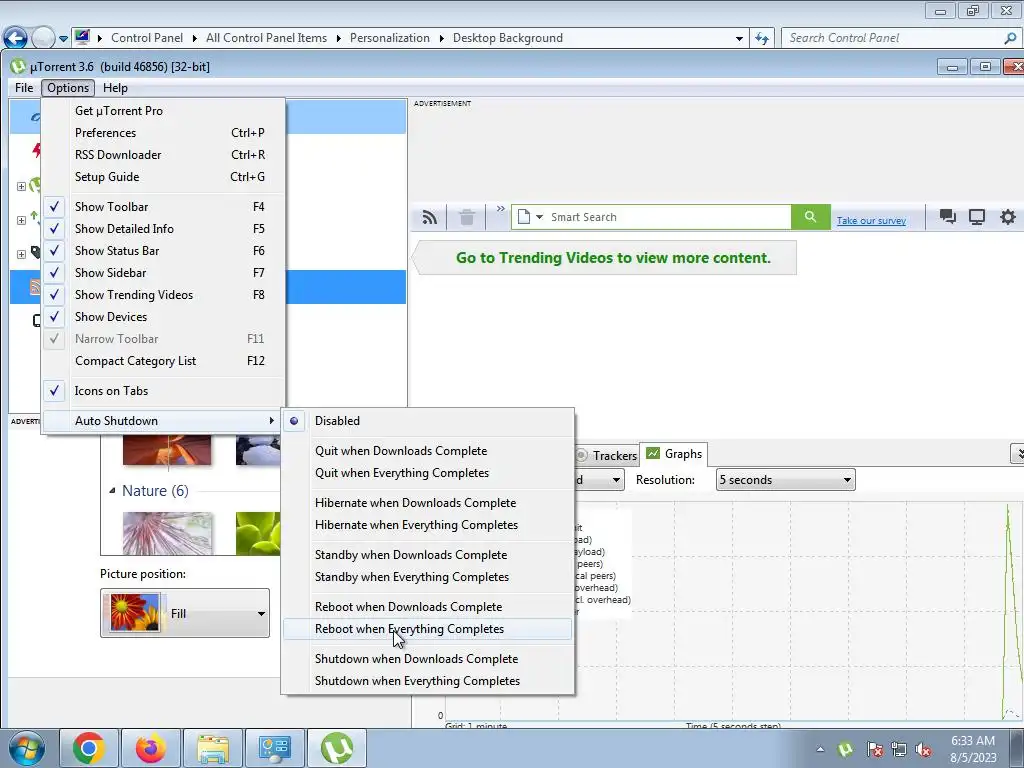Open the Help menu

point(116,88)
